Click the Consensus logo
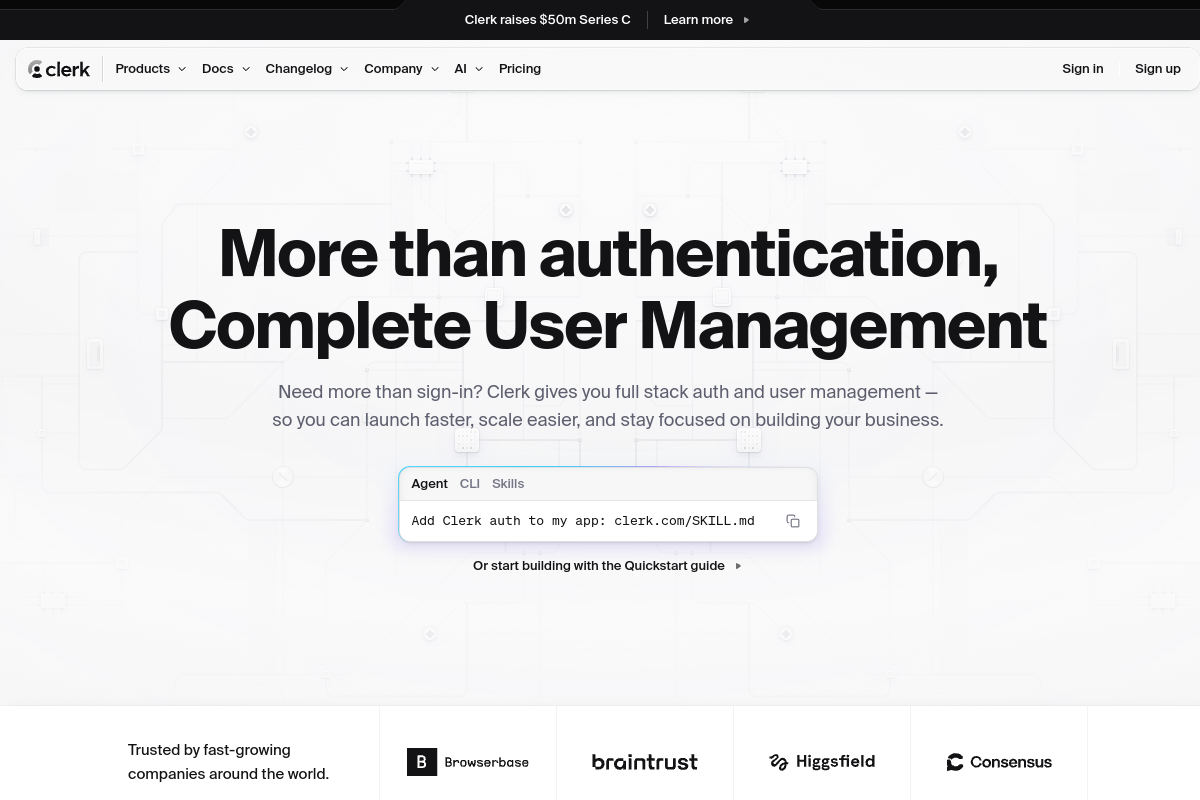 999,762
